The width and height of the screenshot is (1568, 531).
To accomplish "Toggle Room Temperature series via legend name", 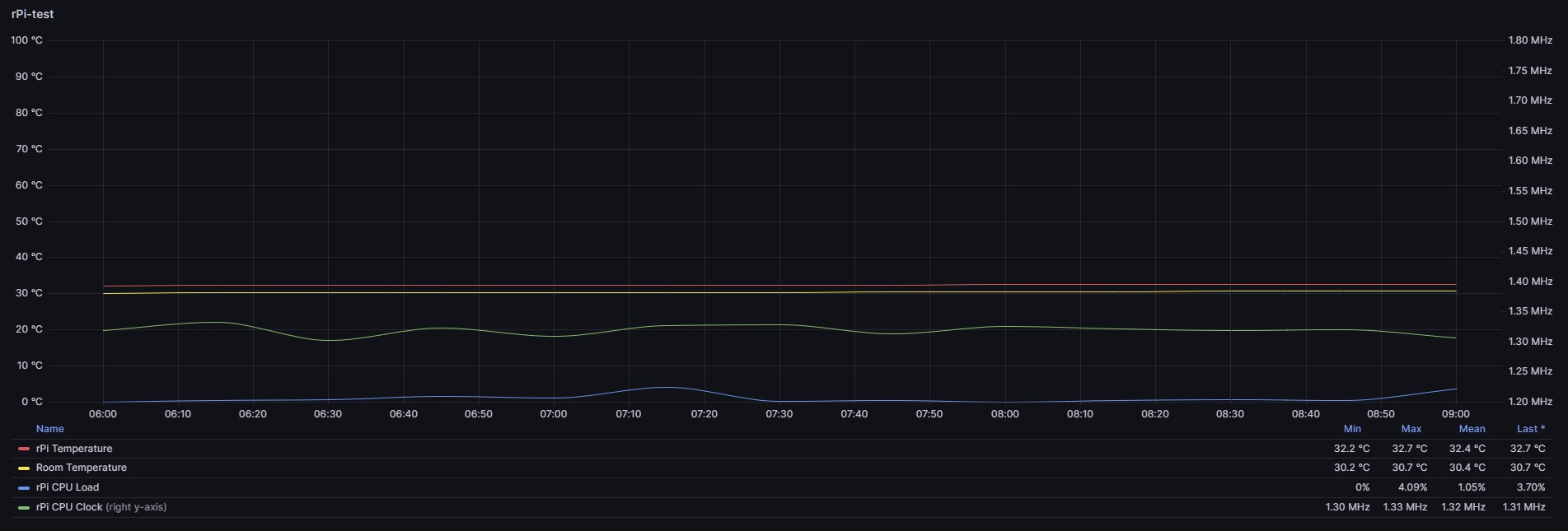I will click(x=81, y=468).
